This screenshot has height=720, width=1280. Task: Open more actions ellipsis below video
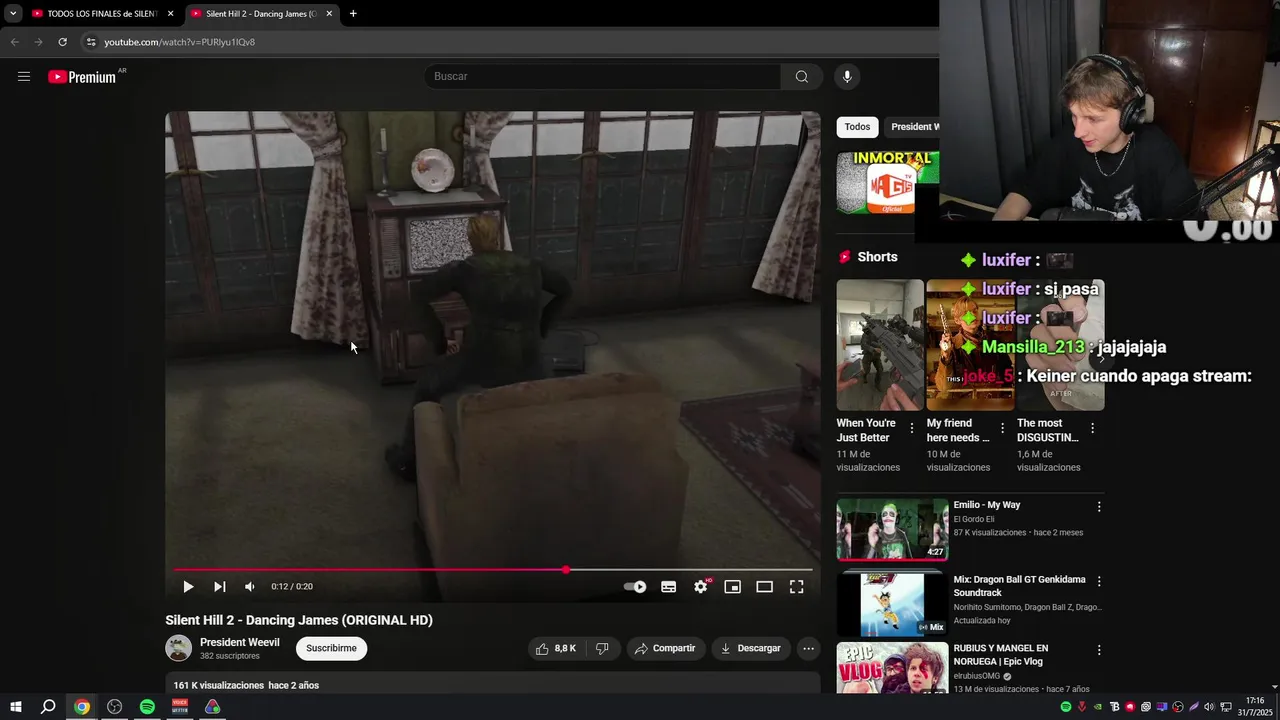[x=809, y=648]
